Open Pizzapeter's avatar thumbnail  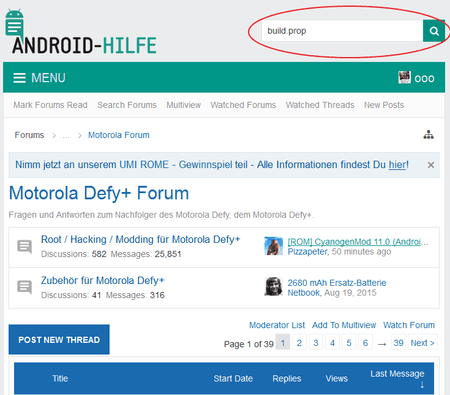[273, 246]
